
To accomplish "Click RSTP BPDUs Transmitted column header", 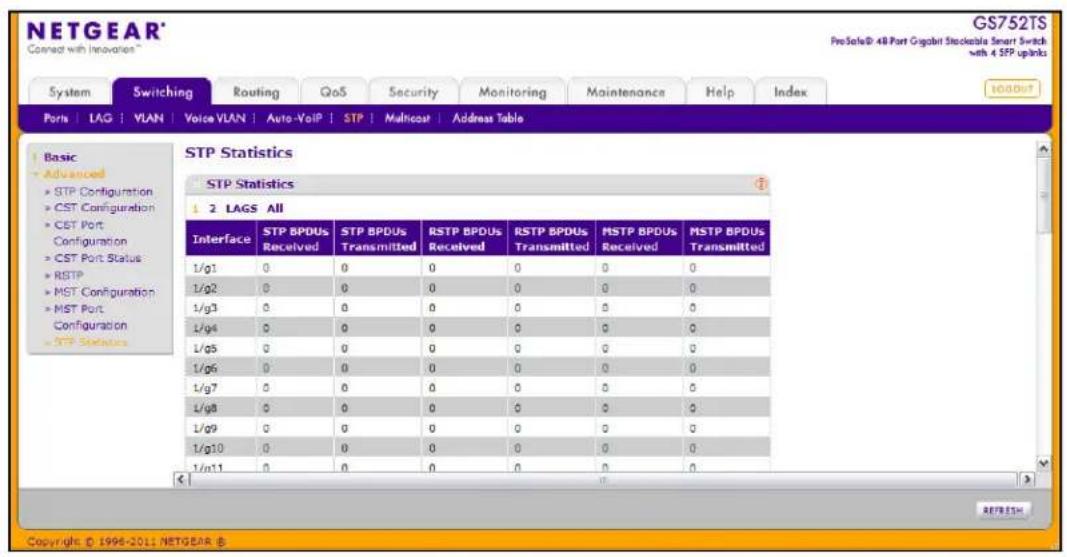I will tap(551, 239).
